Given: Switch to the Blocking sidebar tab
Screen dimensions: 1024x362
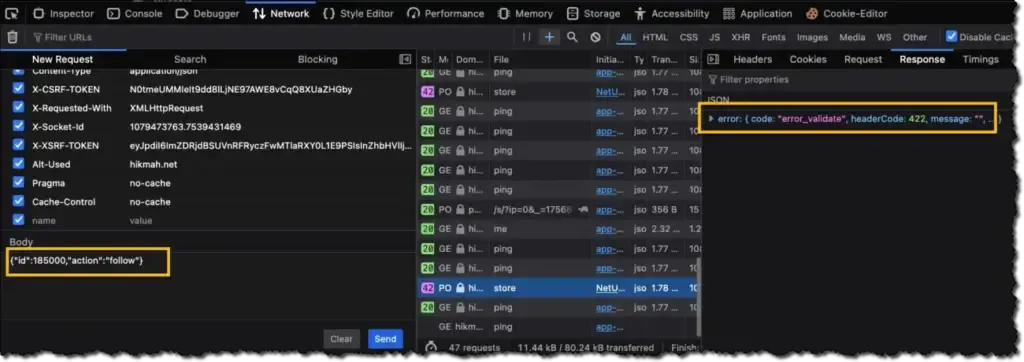Looking at the screenshot, I should [317, 59].
